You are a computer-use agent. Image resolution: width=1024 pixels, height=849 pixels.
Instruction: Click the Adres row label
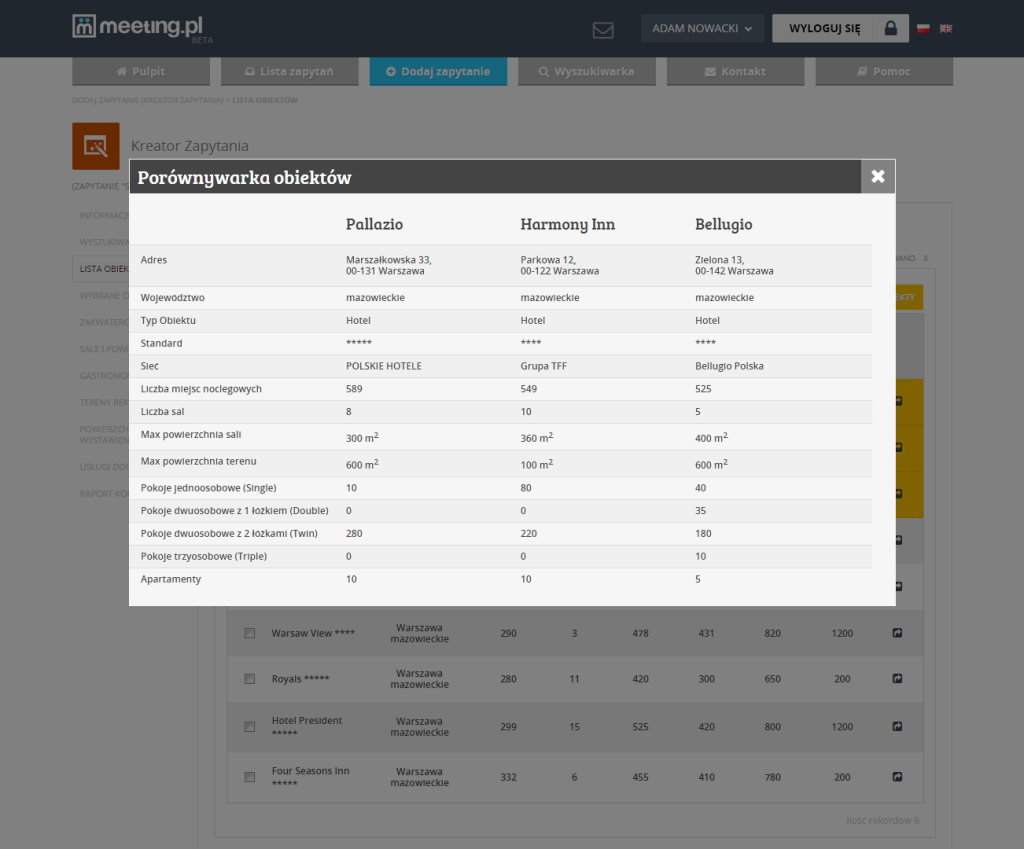click(153, 260)
